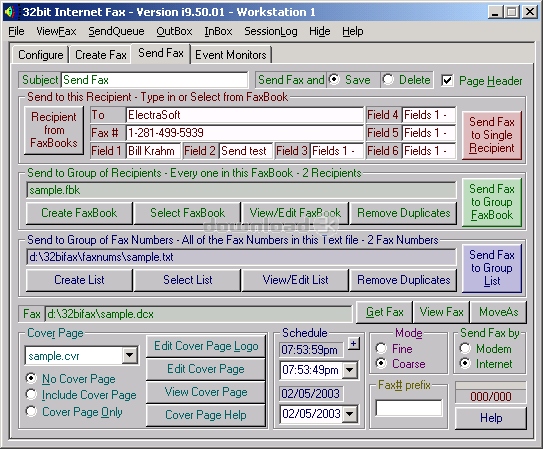Image resolution: width=543 pixels, height=449 pixels.
Task: Click Send Fax to Single Recipient button
Action: [492, 135]
